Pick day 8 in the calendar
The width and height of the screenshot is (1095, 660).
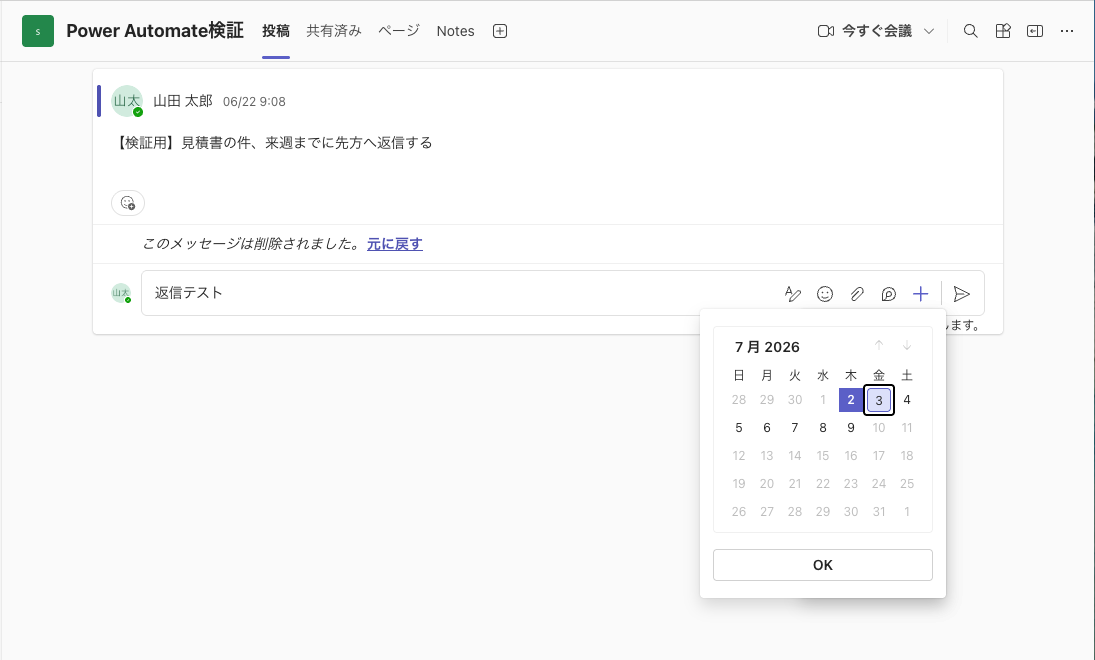pyautogui.click(x=823, y=427)
